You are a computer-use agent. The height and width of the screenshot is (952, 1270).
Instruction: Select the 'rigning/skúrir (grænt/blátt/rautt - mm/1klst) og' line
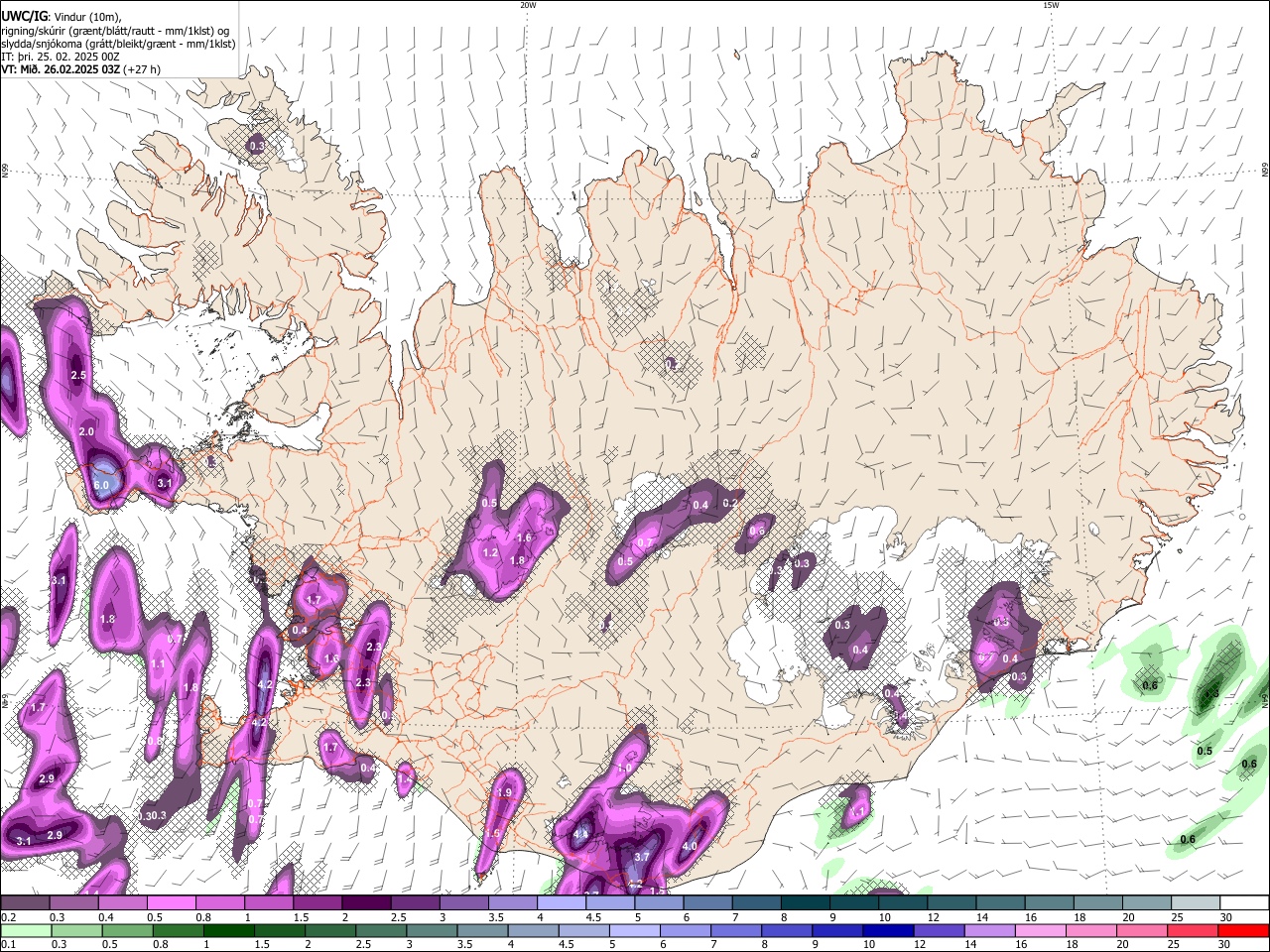(x=115, y=31)
